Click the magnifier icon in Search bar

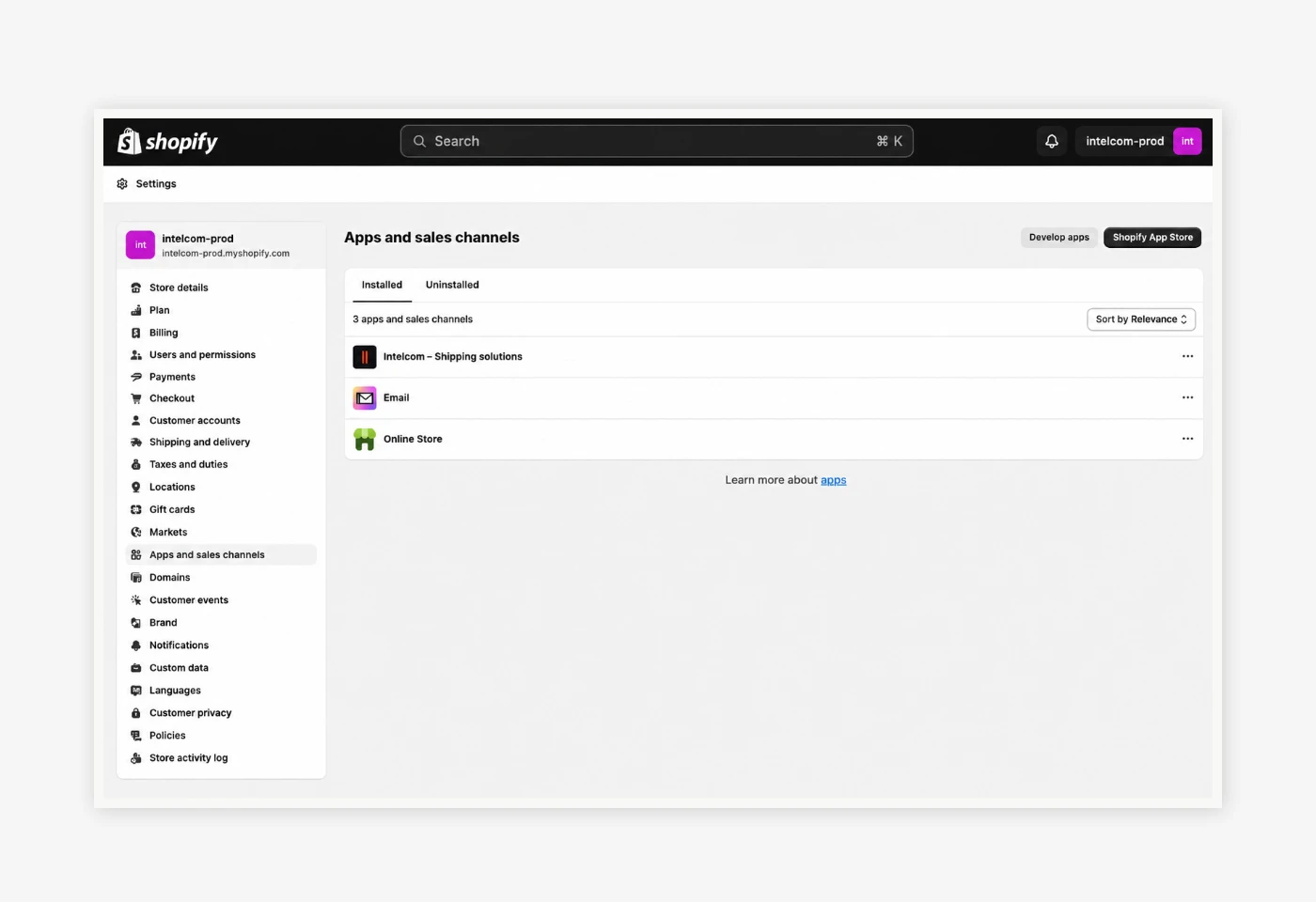(419, 141)
